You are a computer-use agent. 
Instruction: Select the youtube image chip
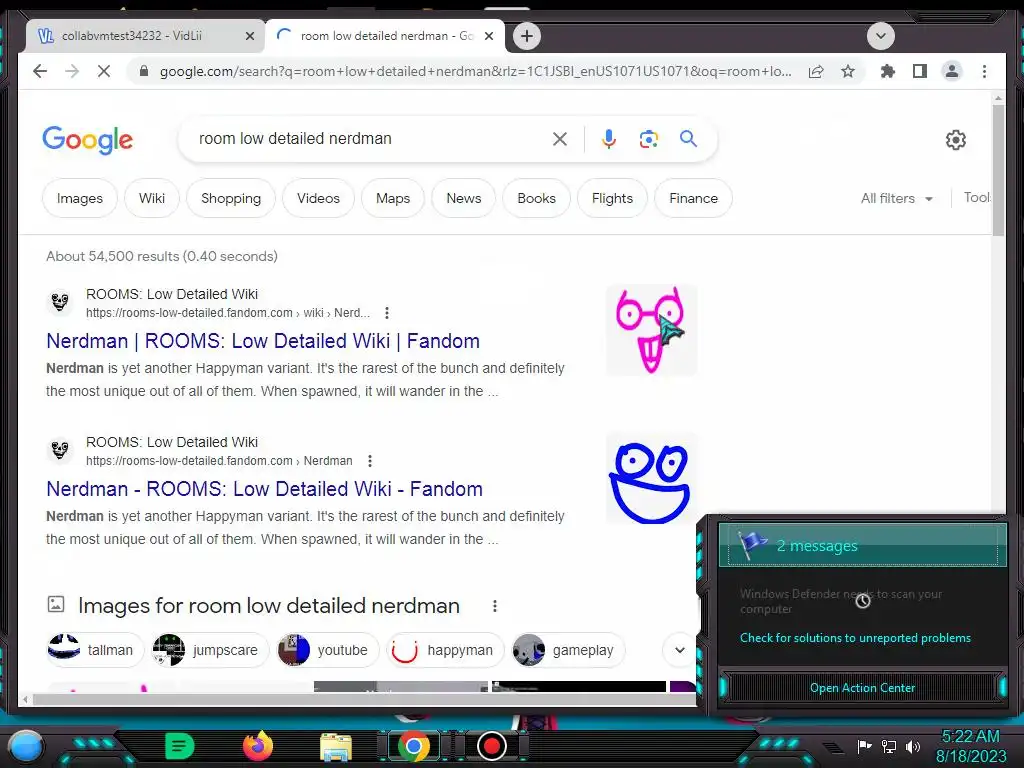click(x=327, y=650)
